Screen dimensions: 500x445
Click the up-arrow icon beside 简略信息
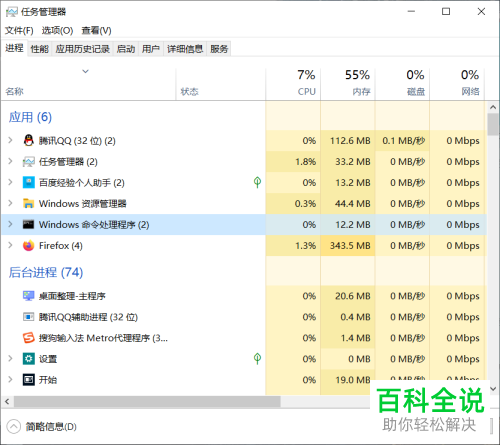click(x=14, y=426)
